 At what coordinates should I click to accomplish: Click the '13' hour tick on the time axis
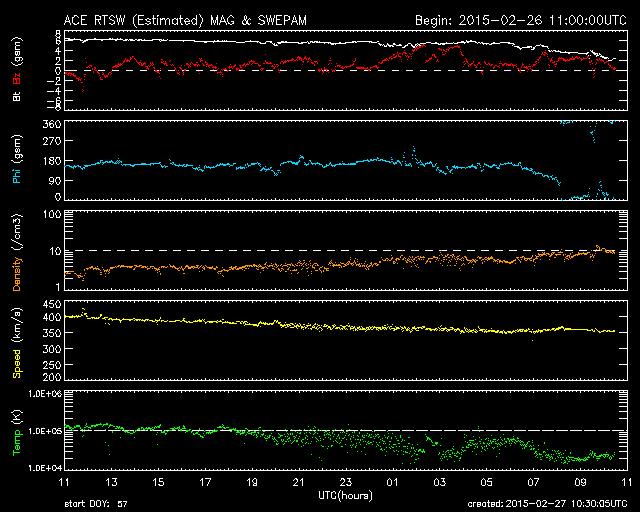[x=111, y=482]
